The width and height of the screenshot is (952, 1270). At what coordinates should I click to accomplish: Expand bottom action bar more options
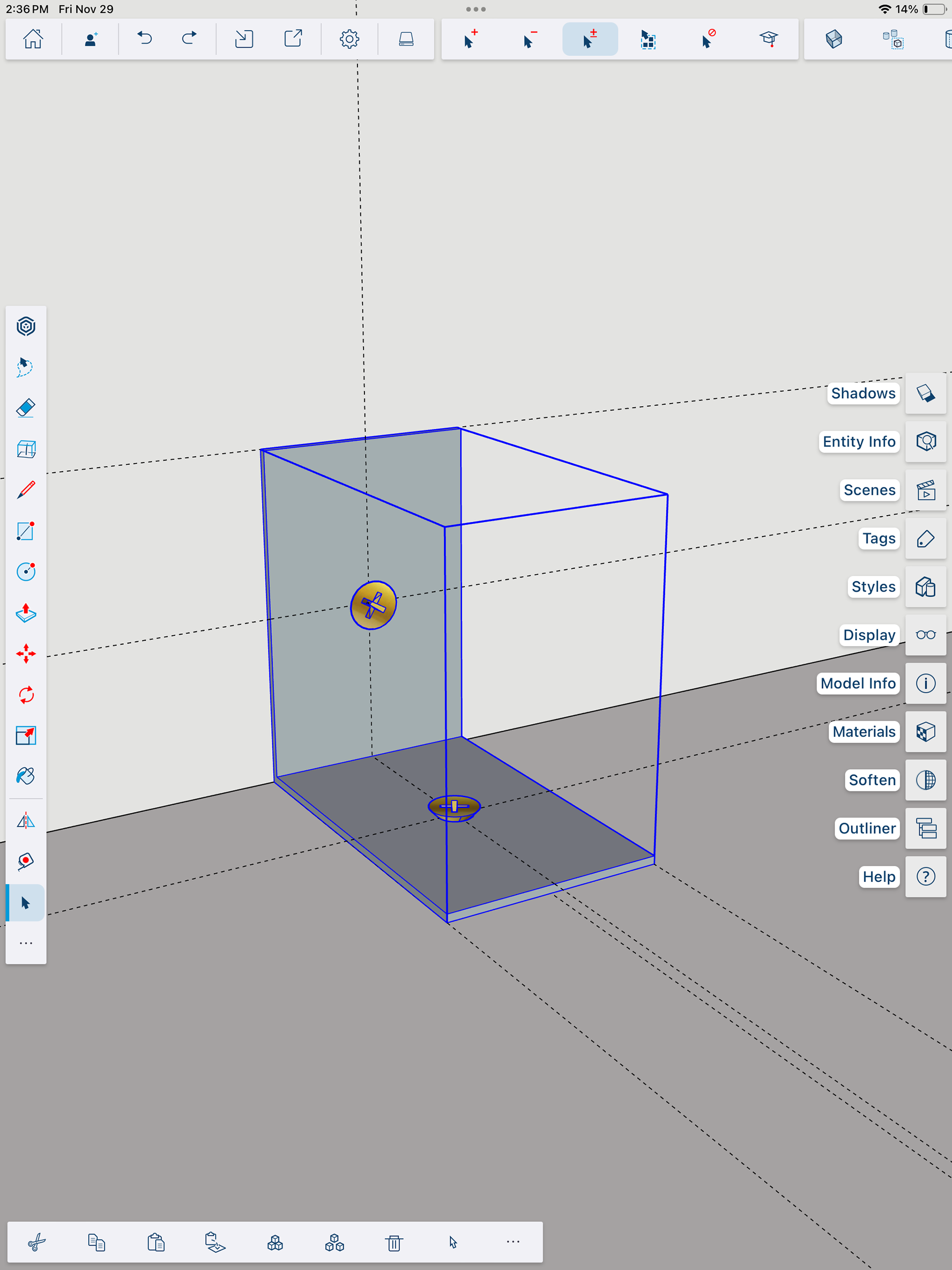[x=513, y=1242]
